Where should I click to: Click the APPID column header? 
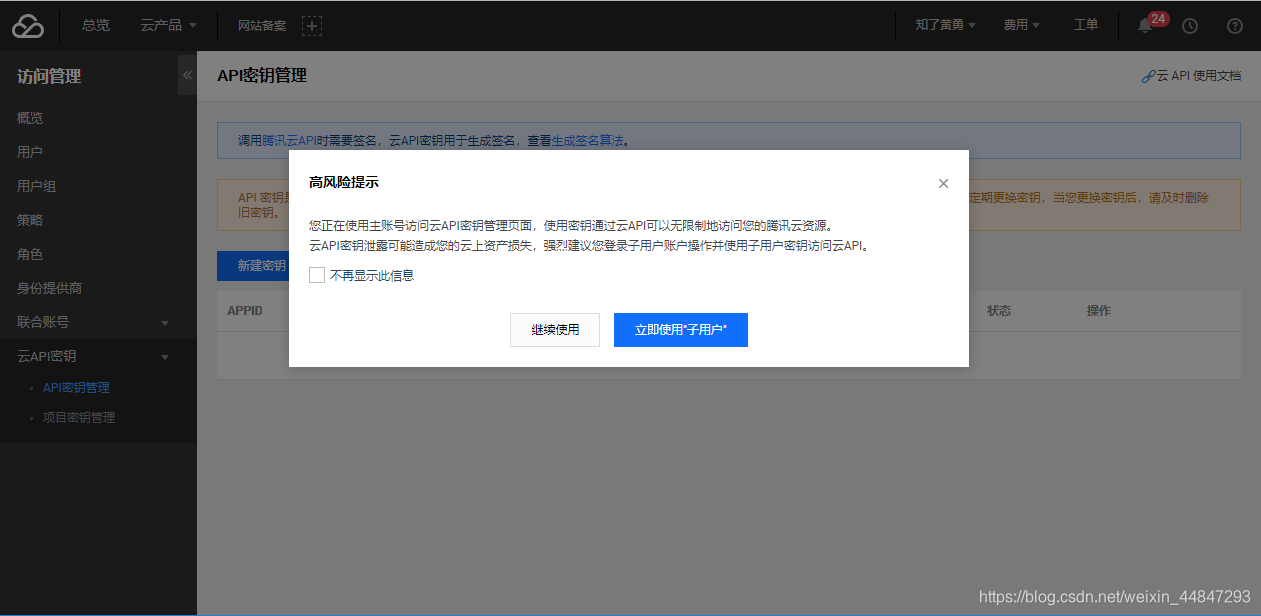point(245,311)
